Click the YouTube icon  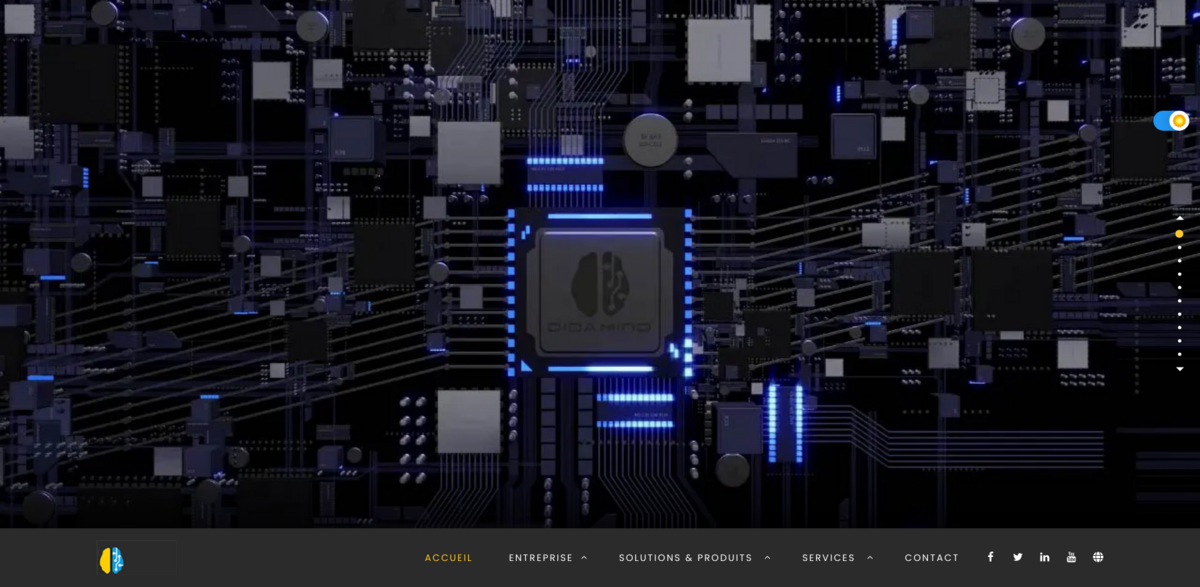(x=1071, y=557)
